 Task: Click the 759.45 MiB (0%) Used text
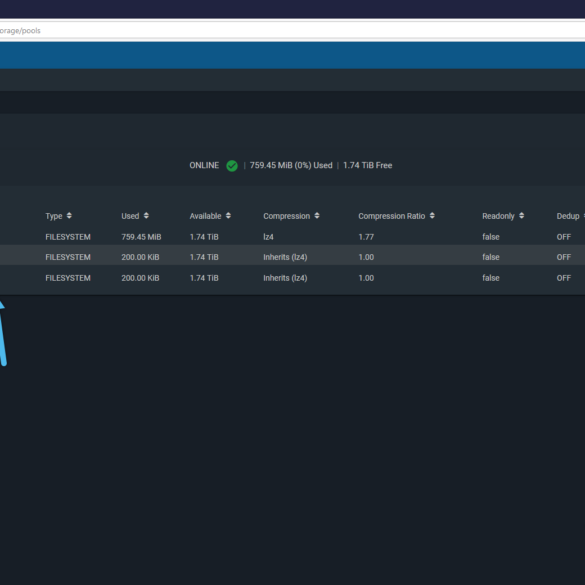(291, 165)
